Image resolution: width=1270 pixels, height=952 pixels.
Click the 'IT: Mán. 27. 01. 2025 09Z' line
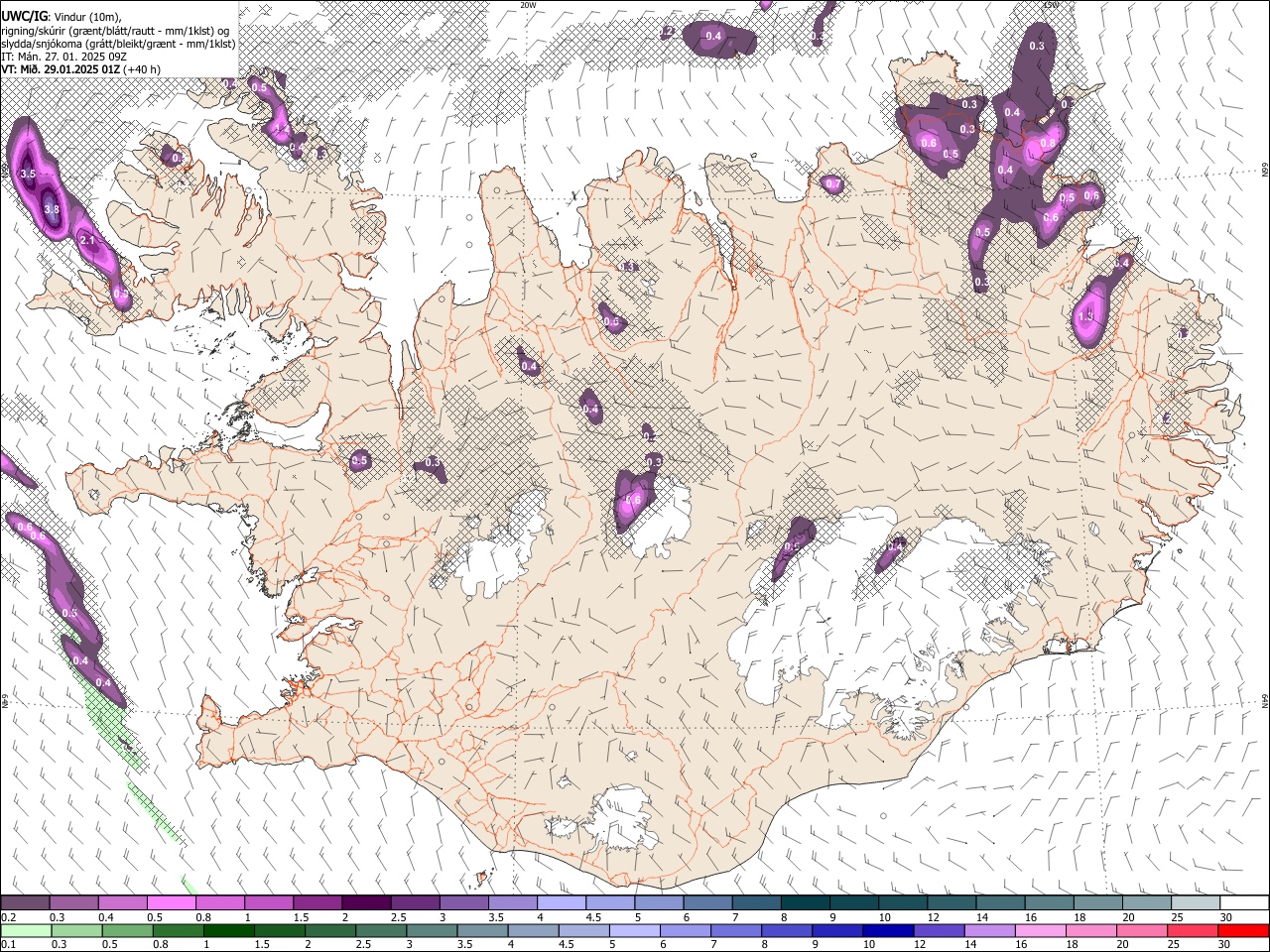click(x=63, y=57)
